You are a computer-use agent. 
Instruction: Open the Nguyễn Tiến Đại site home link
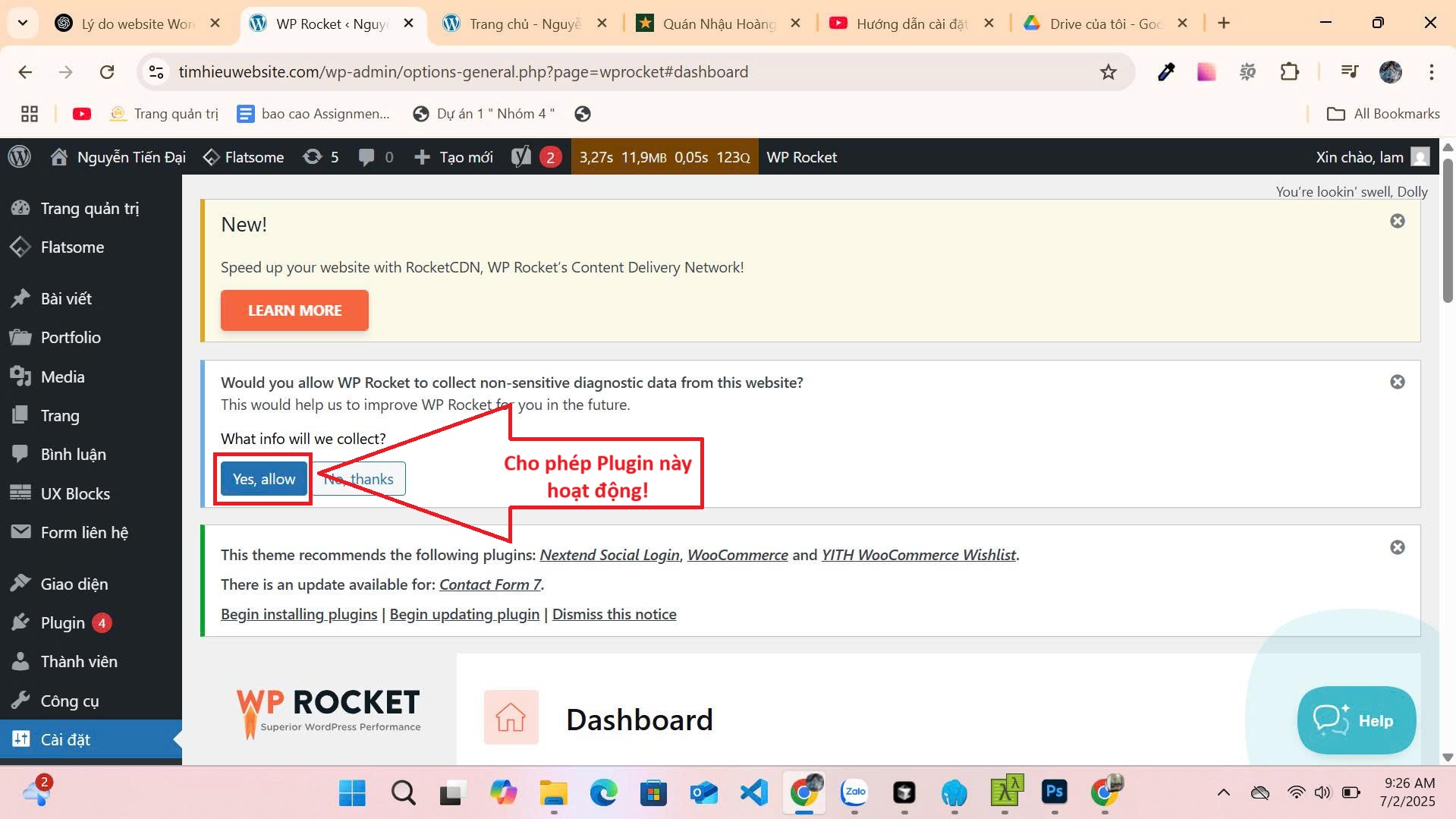pos(118,157)
